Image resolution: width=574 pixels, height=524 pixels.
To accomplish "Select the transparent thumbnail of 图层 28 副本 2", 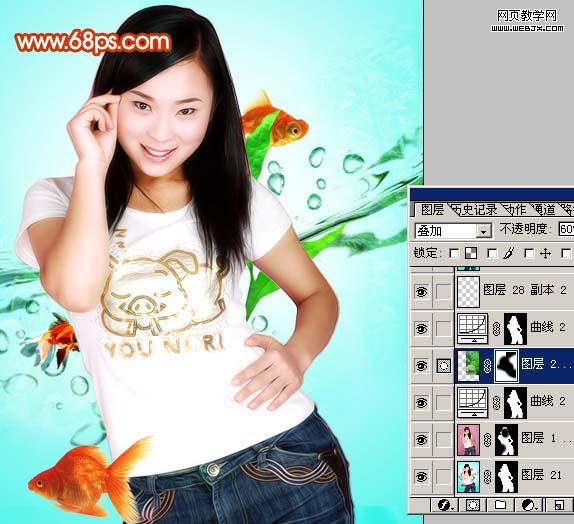I will (469, 292).
